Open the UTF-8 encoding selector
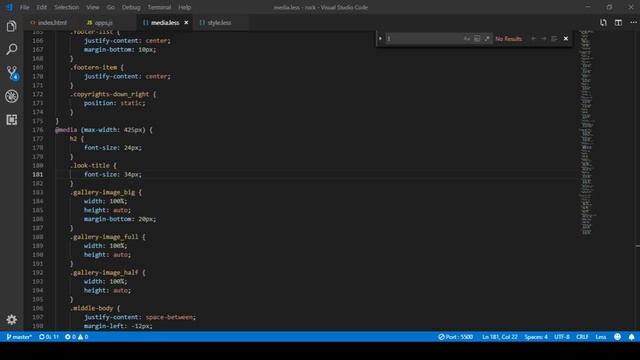Viewport: 640px width, 360px height. [562, 337]
